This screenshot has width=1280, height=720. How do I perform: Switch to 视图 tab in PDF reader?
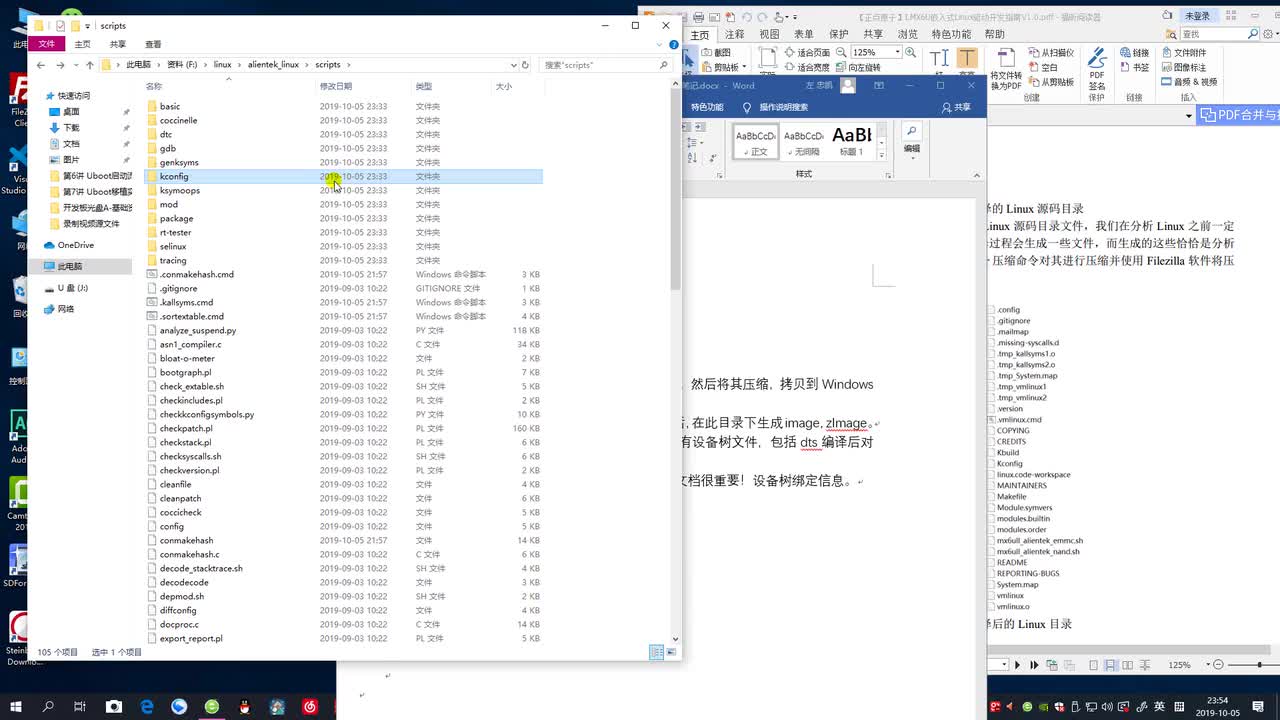pyautogui.click(x=769, y=34)
